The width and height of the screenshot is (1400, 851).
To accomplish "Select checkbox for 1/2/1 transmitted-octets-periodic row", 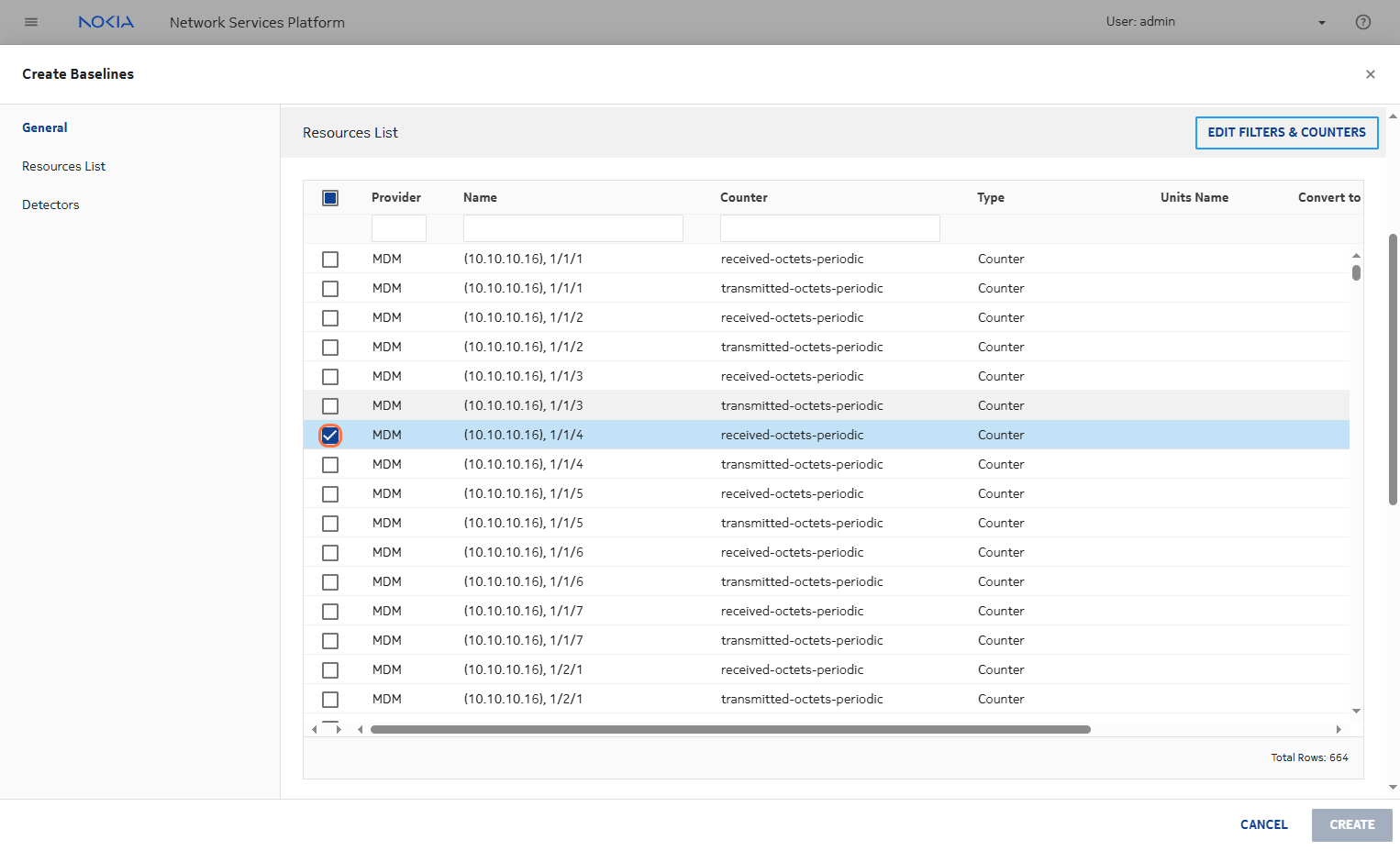I will [x=330, y=700].
